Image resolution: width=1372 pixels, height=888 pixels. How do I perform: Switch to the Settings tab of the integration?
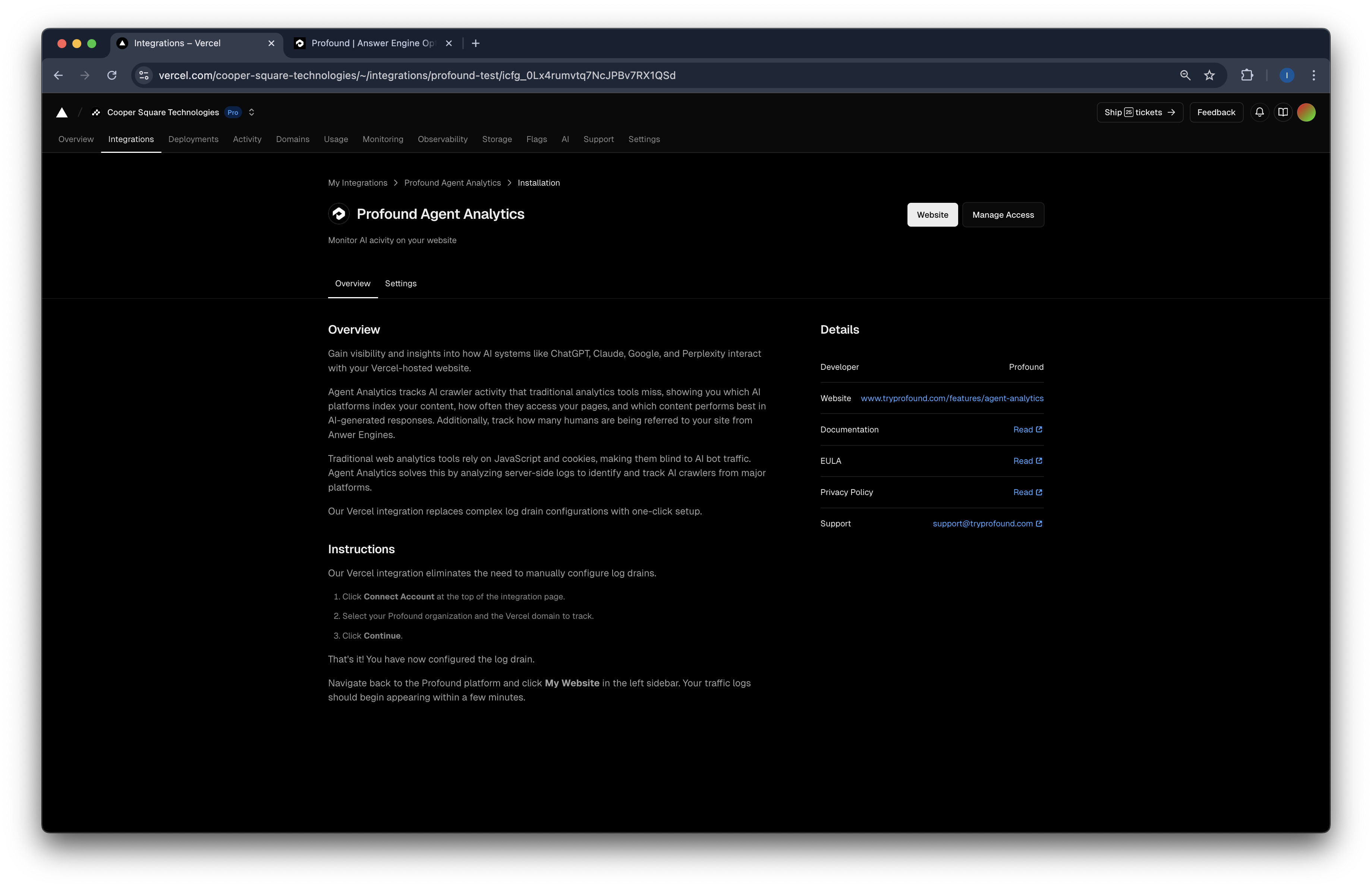click(x=400, y=283)
